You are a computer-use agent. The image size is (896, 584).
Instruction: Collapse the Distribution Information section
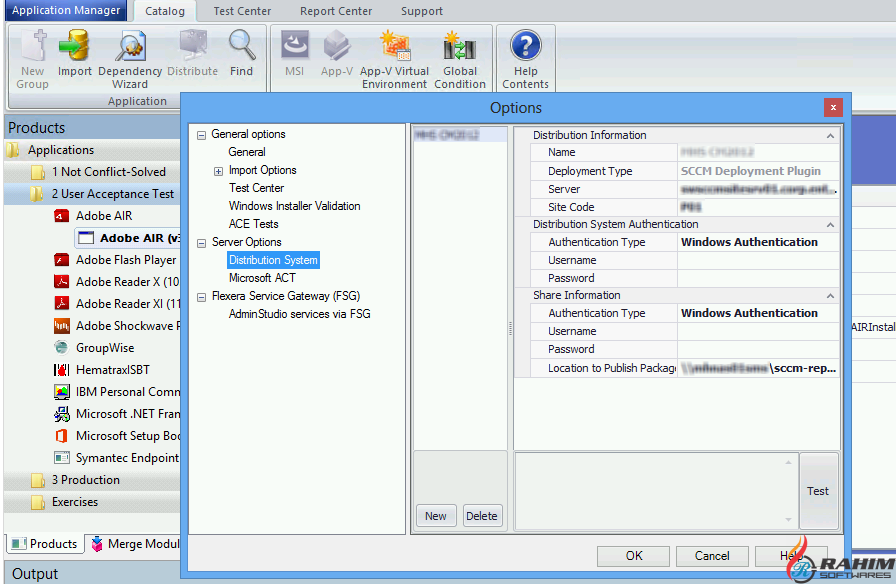(x=830, y=135)
